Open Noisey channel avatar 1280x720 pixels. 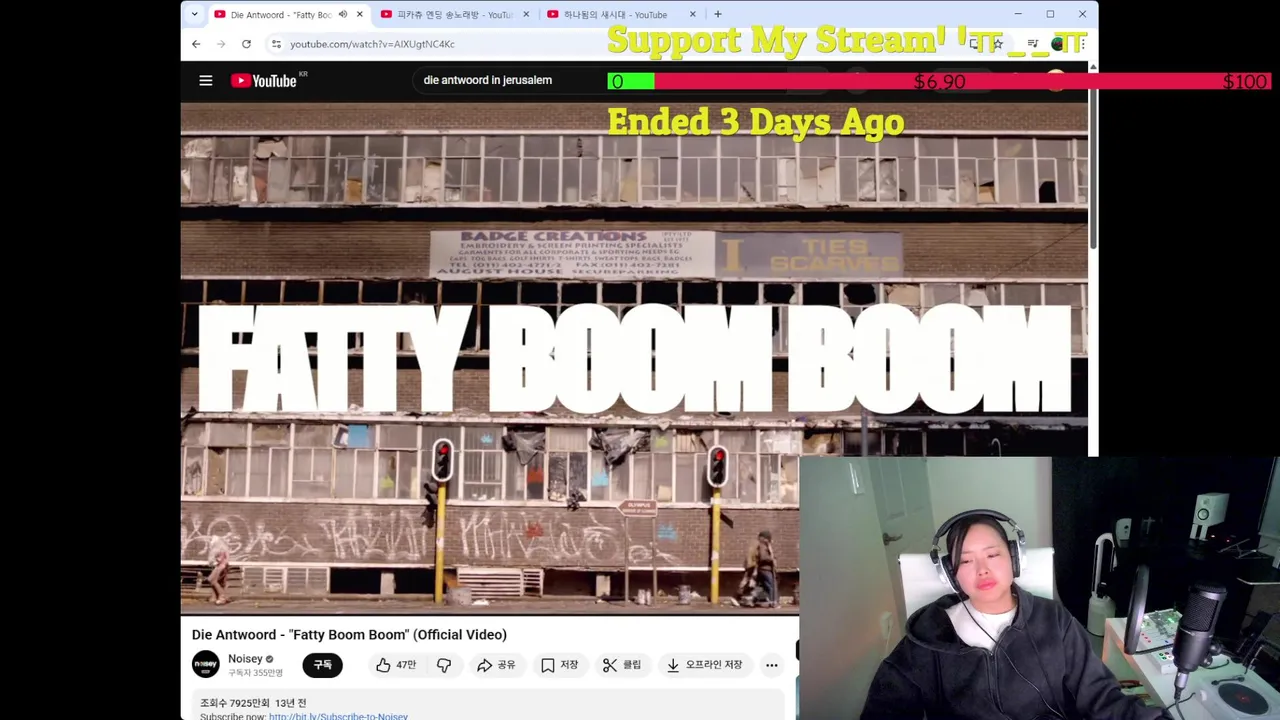(206, 665)
